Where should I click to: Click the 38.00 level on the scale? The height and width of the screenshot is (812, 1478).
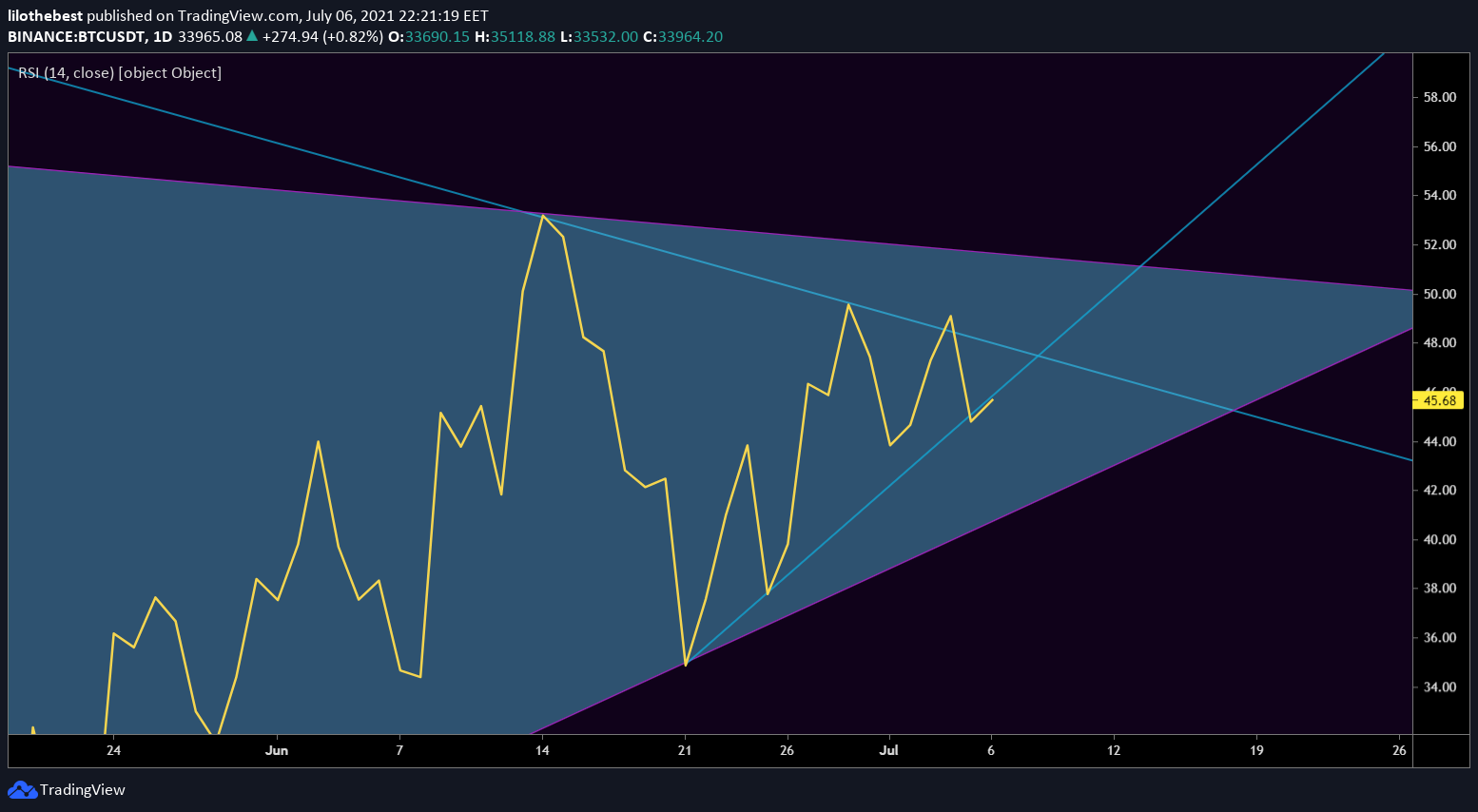[x=1440, y=588]
